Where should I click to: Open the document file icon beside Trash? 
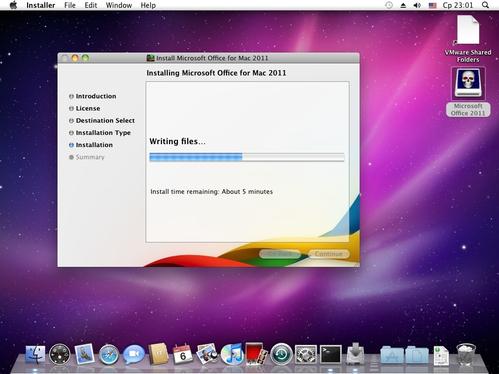[x=441, y=355]
